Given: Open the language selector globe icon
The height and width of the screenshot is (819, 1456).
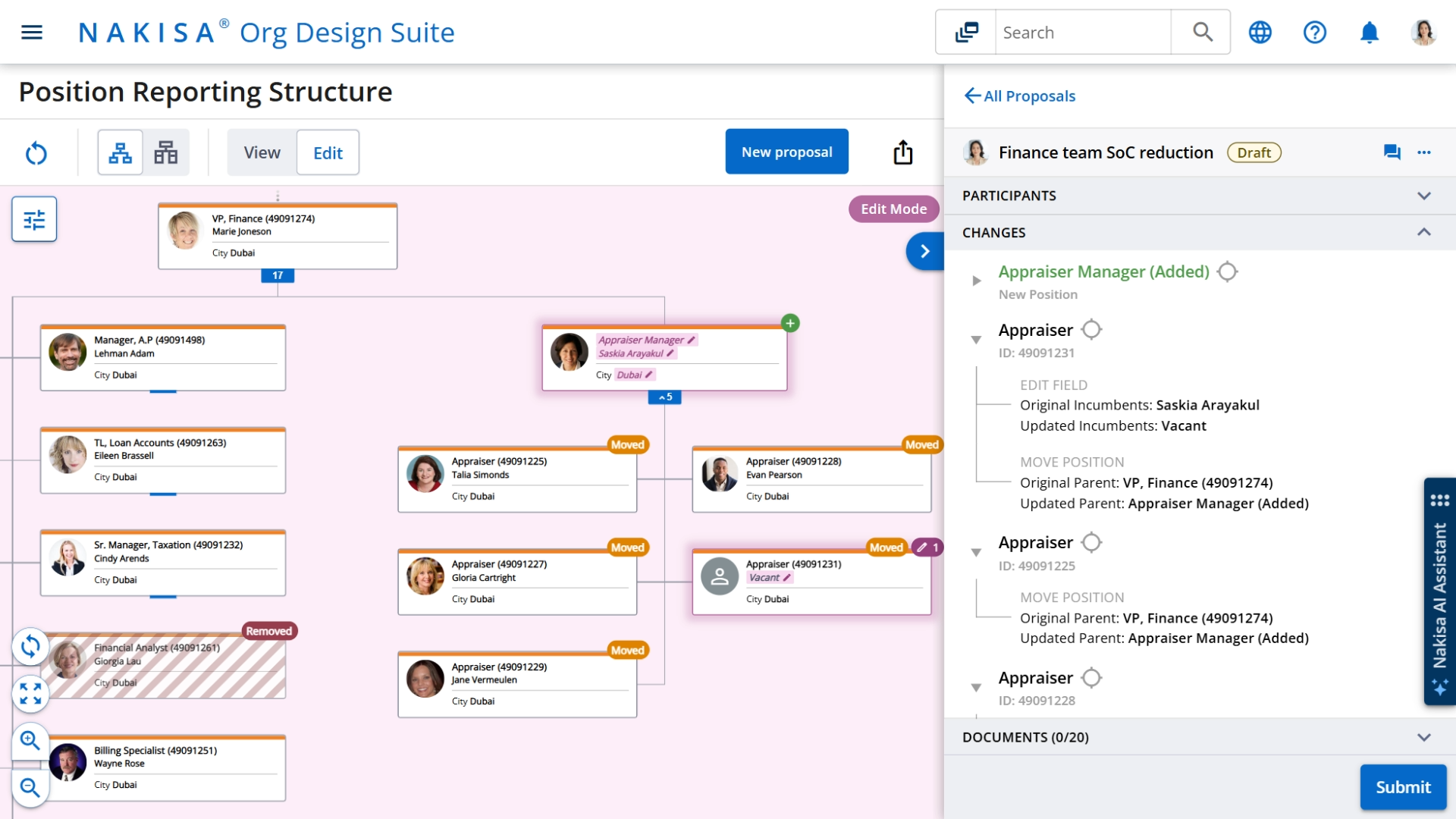Looking at the screenshot, I should click(1260, 32).
